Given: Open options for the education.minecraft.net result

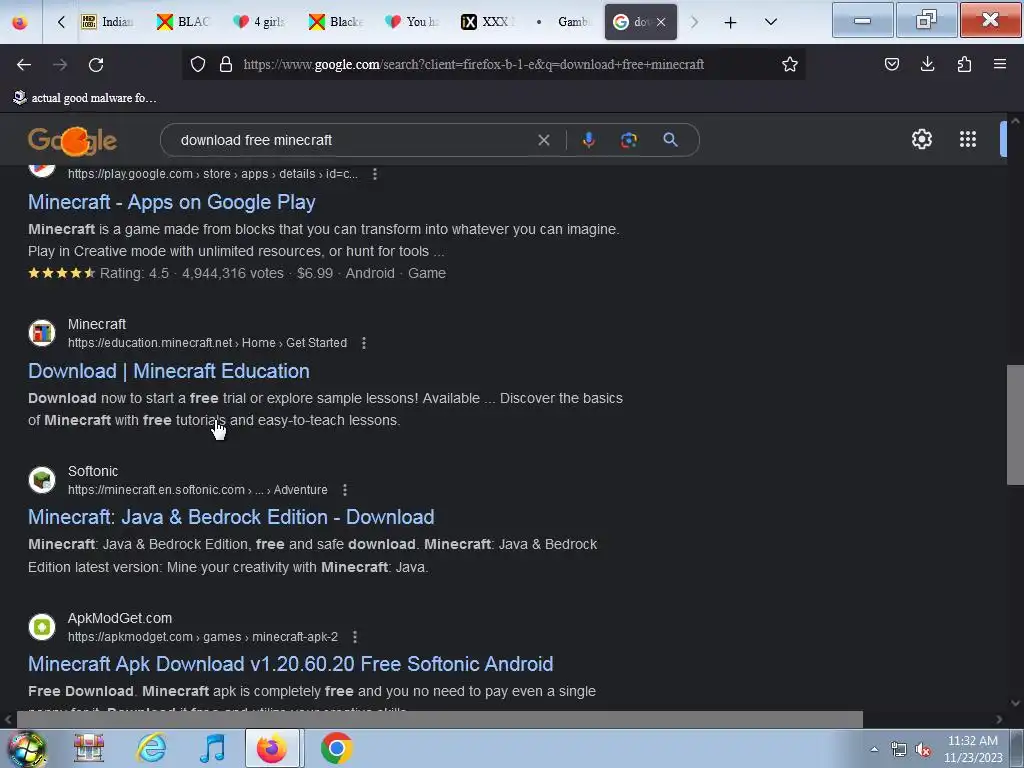Looking at the screenshot, I should 364,343.
